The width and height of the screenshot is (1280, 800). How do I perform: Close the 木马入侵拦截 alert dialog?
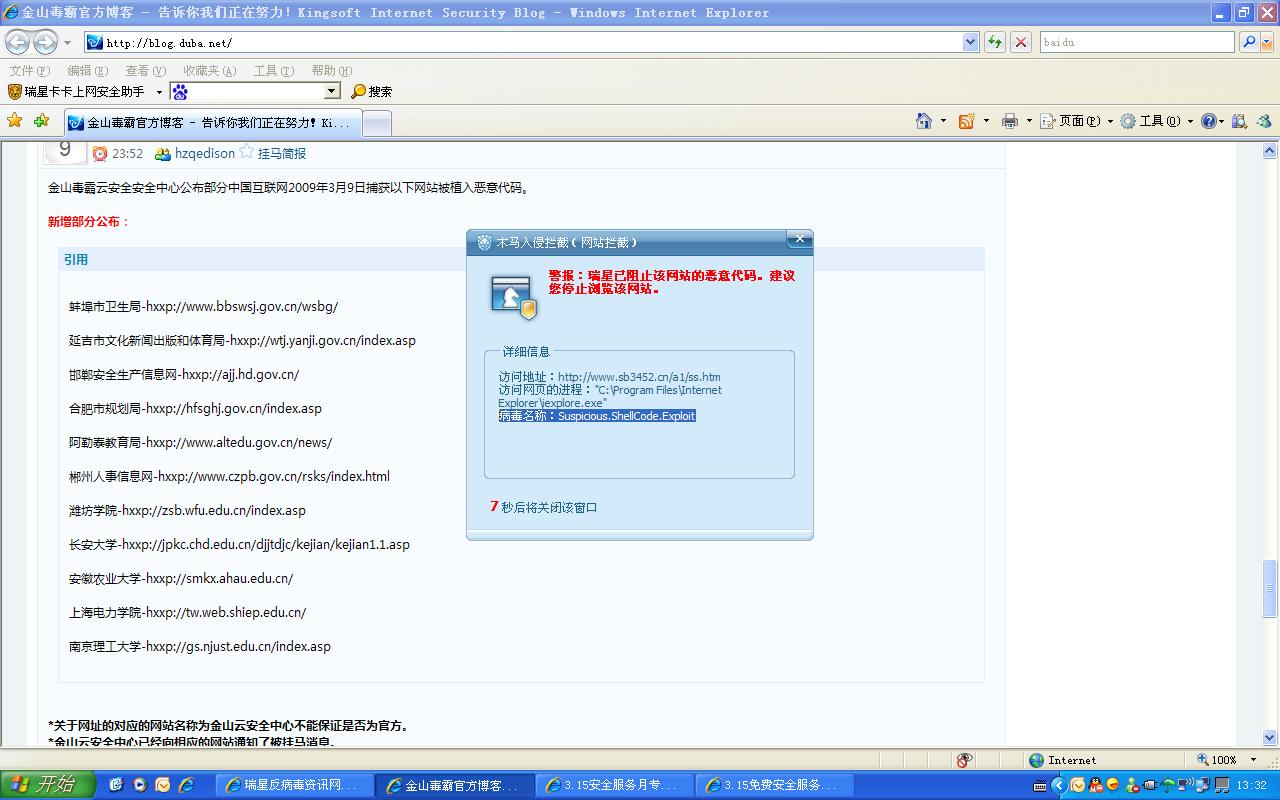(x=799, y=240)
